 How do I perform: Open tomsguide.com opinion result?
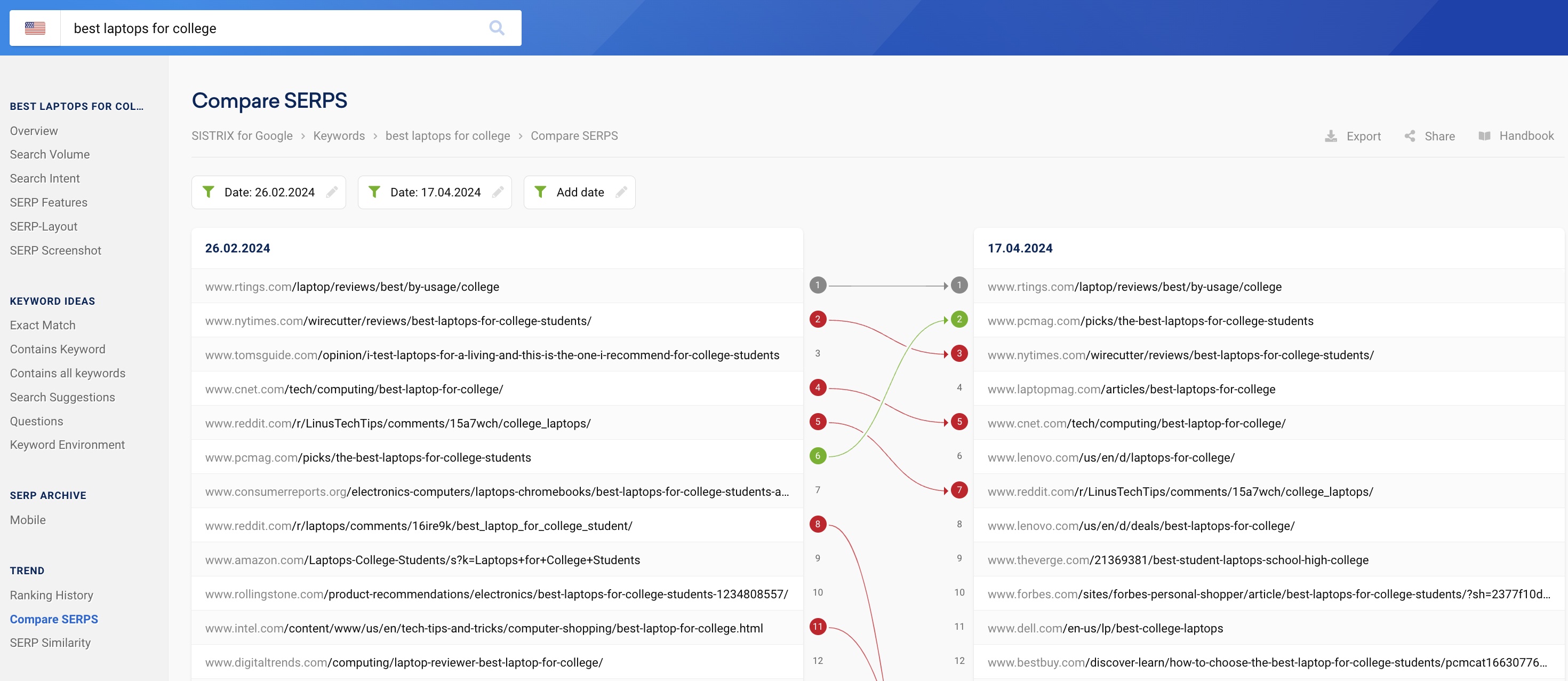(x=492, y=355)
